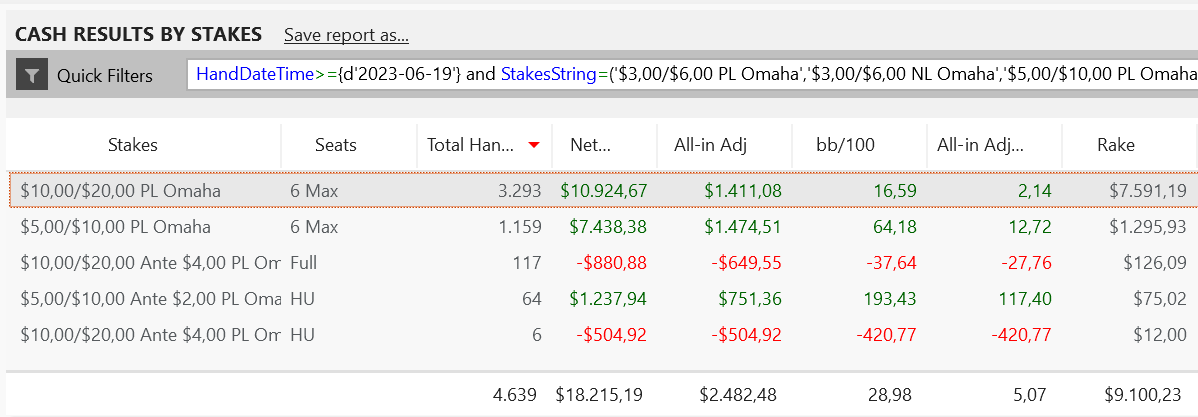Click the $126,09 rake cell

pyautogui.click(x=1155, y=263)
